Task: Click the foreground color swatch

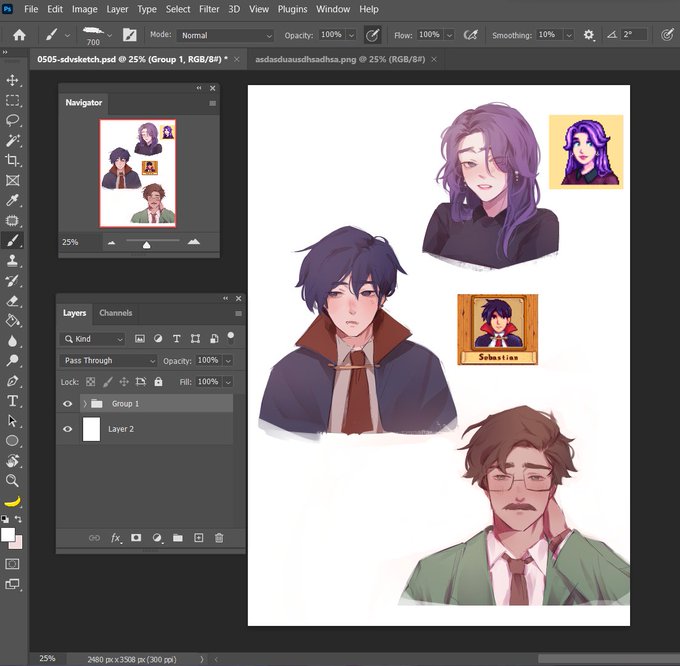Action: pos(8,535)
